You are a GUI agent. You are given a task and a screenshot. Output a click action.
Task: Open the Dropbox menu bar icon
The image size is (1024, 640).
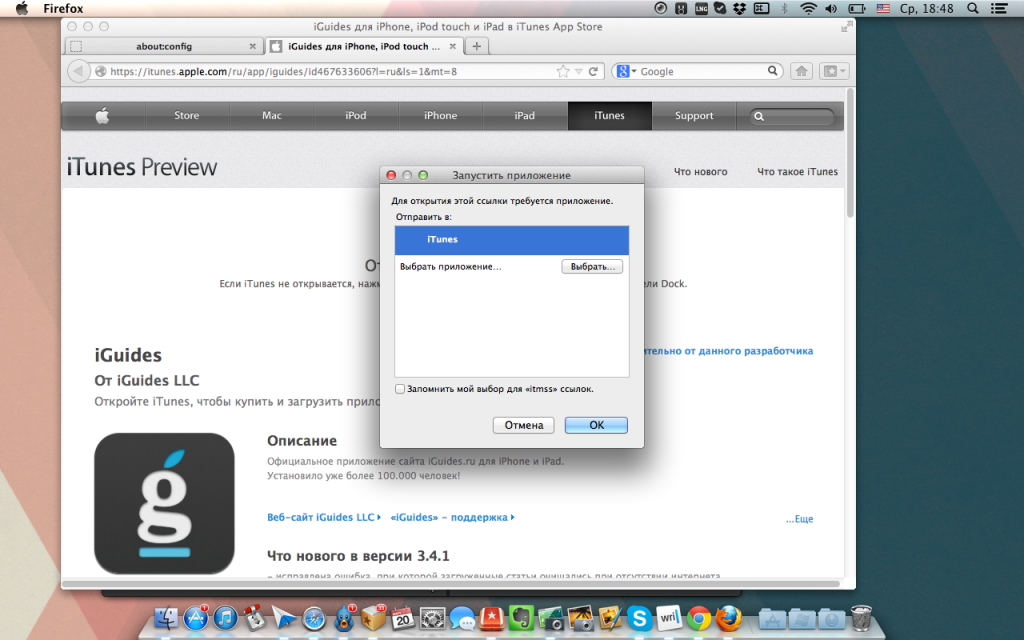tap(740, 8)
